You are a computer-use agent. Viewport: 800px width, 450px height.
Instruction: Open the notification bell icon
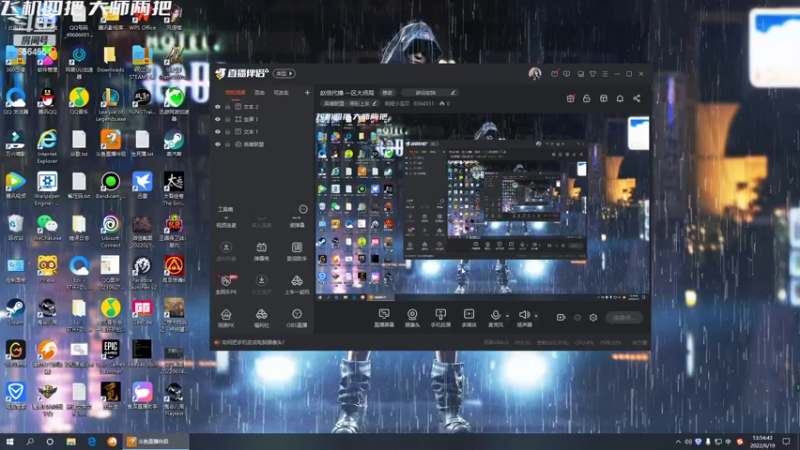(620, 98)
